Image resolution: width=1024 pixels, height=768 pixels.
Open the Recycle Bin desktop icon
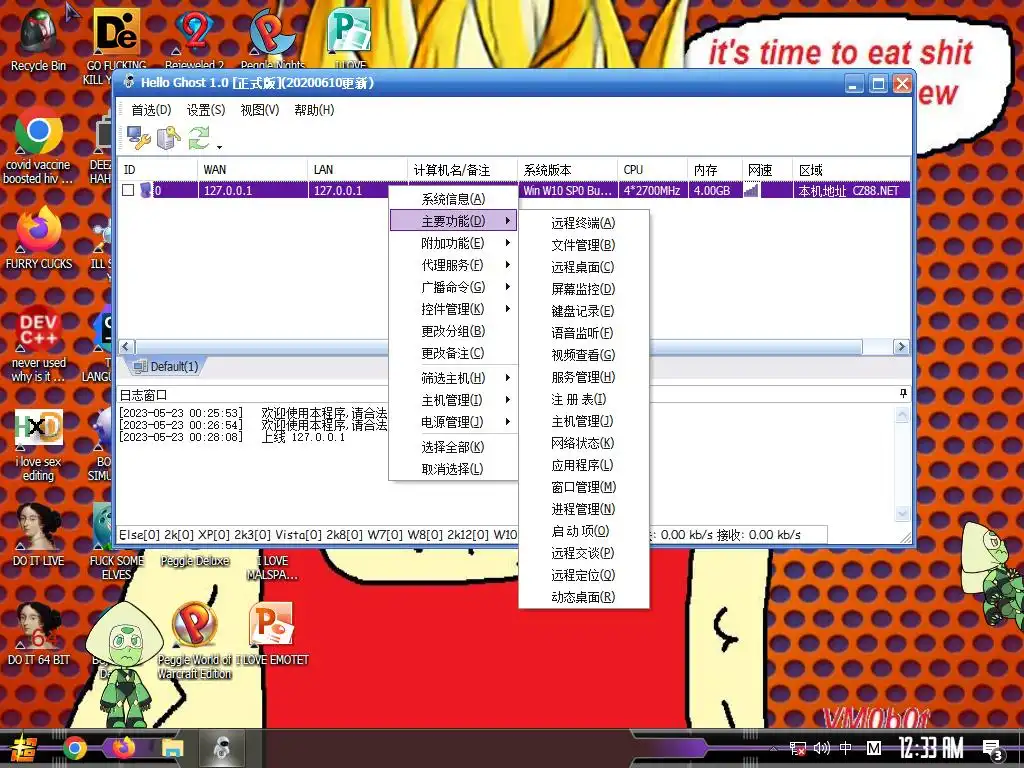pos(38,40)
